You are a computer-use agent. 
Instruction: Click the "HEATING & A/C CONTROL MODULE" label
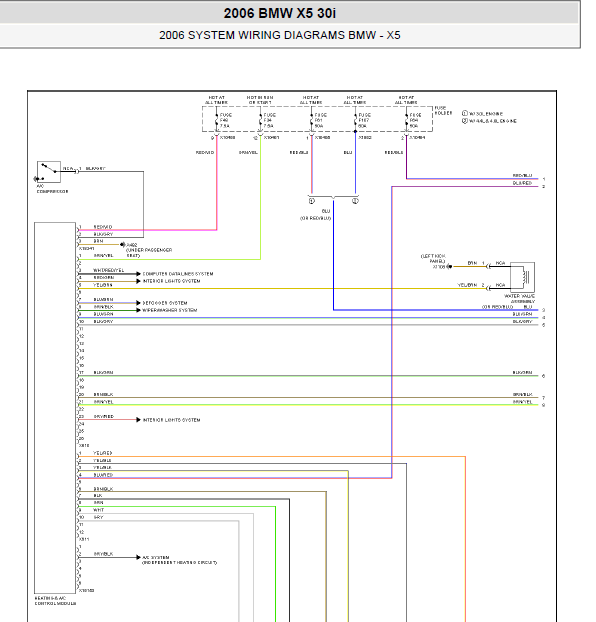tap(55, 601)
